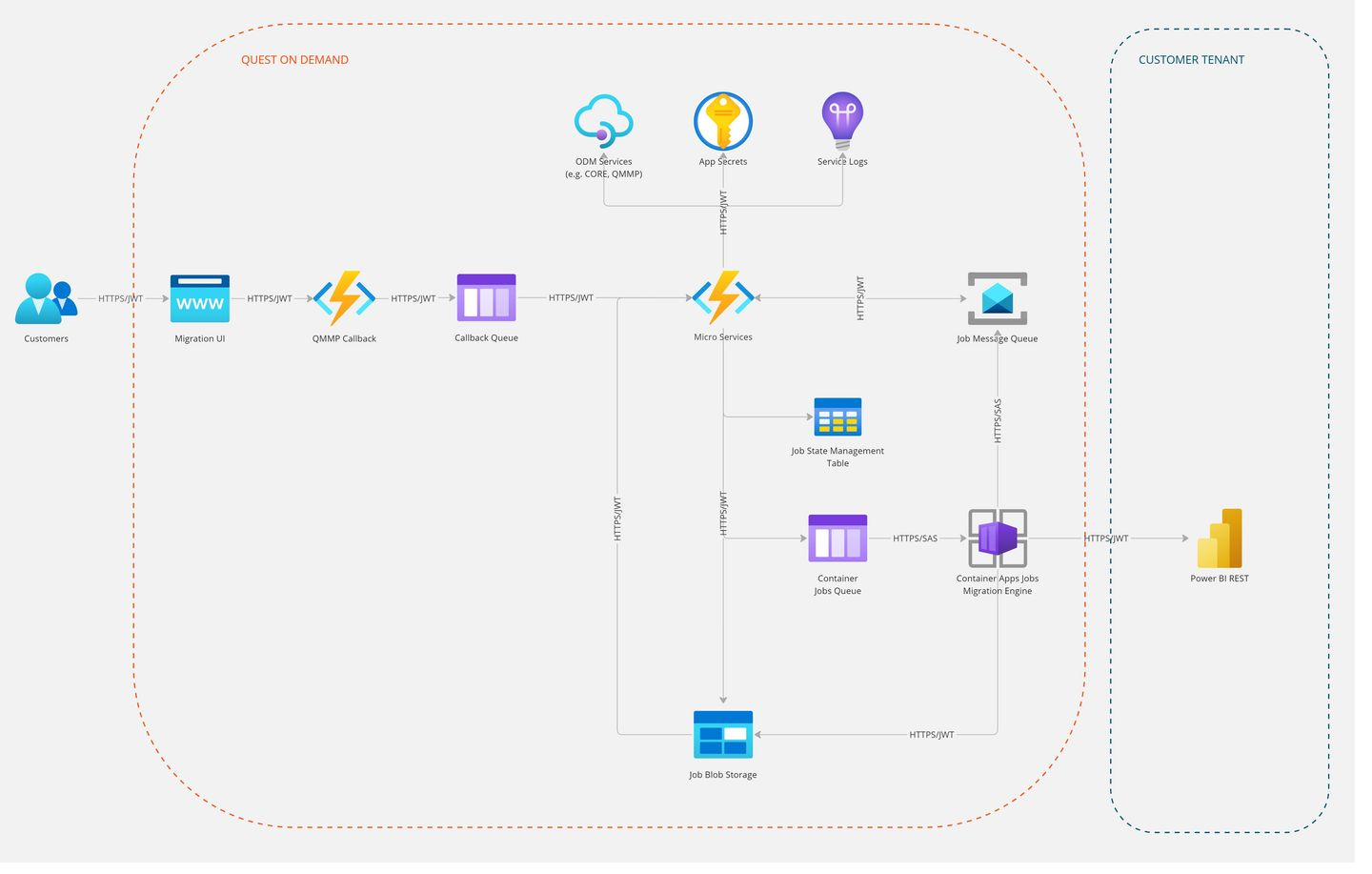Click the "Service Logs" label text
1372x874 pixels.
coord(842,161)
